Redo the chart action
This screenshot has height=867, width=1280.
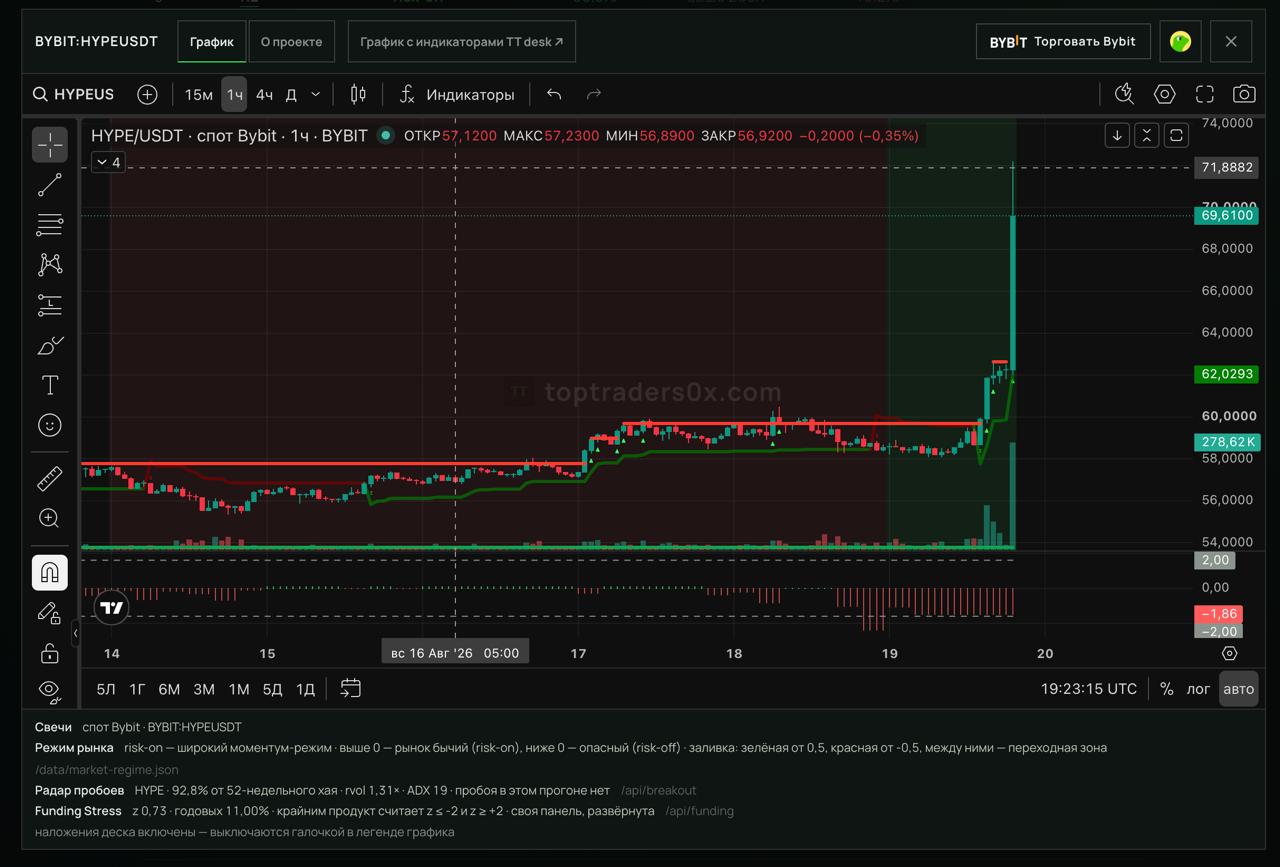(x=594, y=94)
